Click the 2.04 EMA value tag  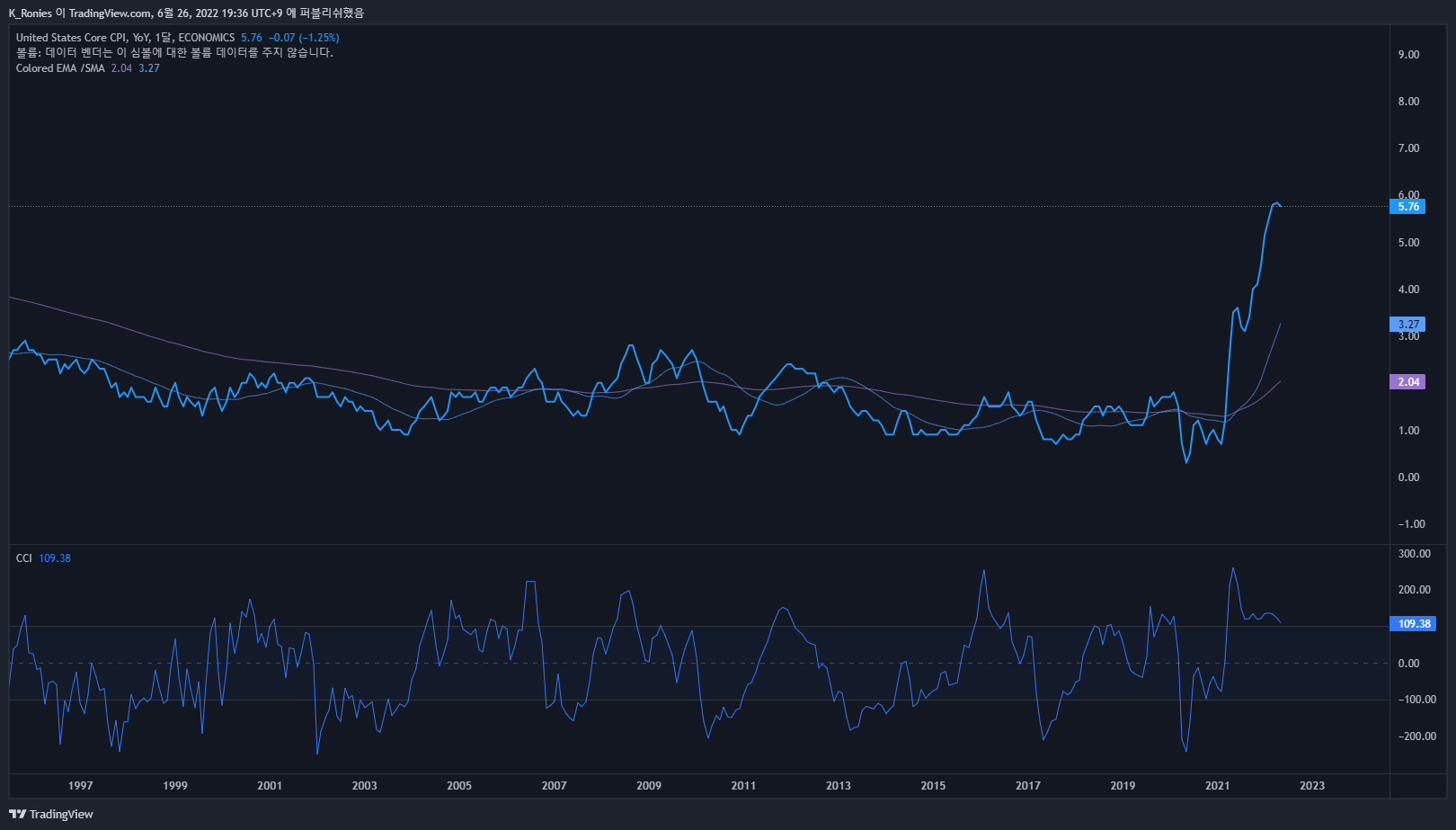[x=1407, y=382]
